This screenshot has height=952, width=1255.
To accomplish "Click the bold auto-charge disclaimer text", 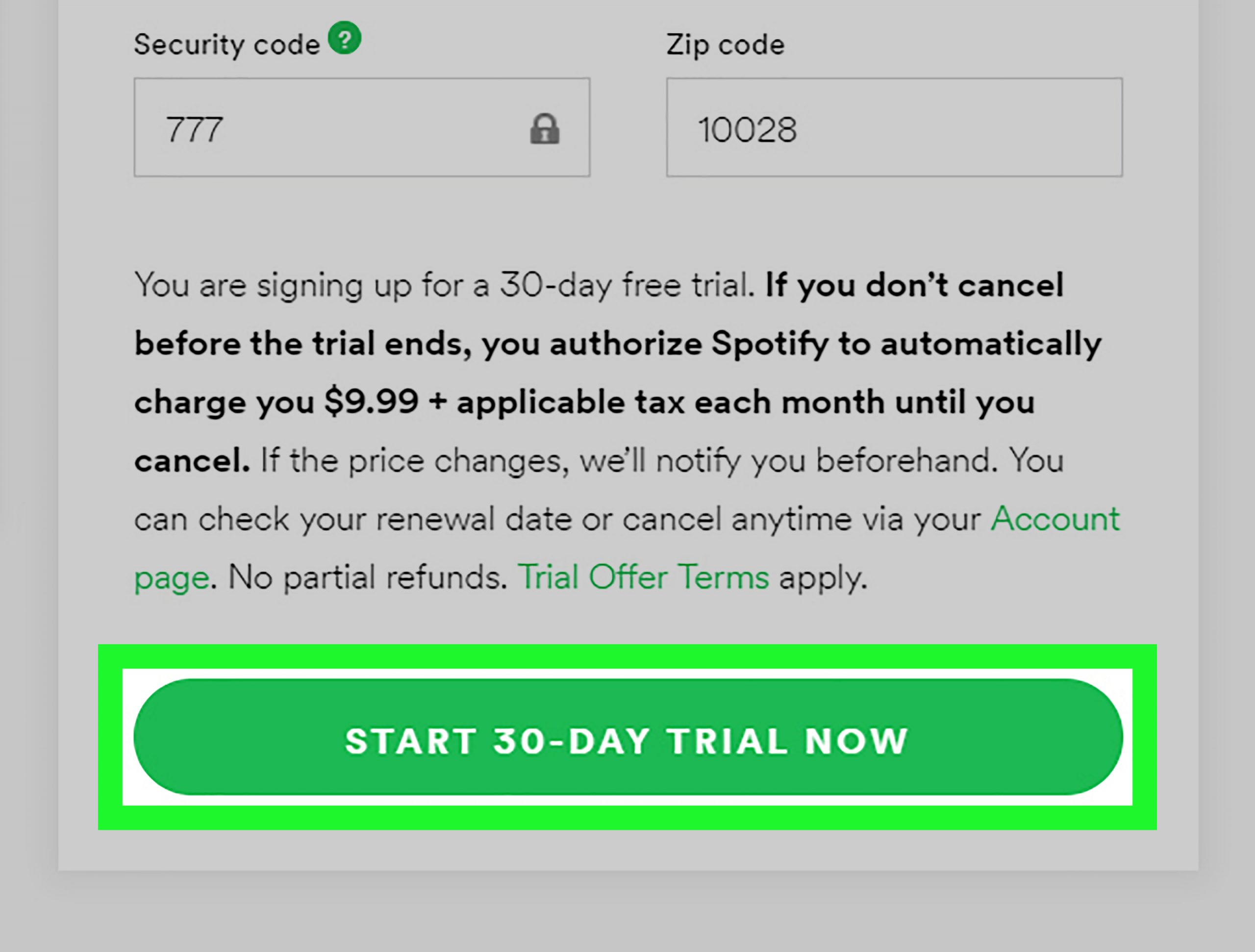I will (618, 372).
